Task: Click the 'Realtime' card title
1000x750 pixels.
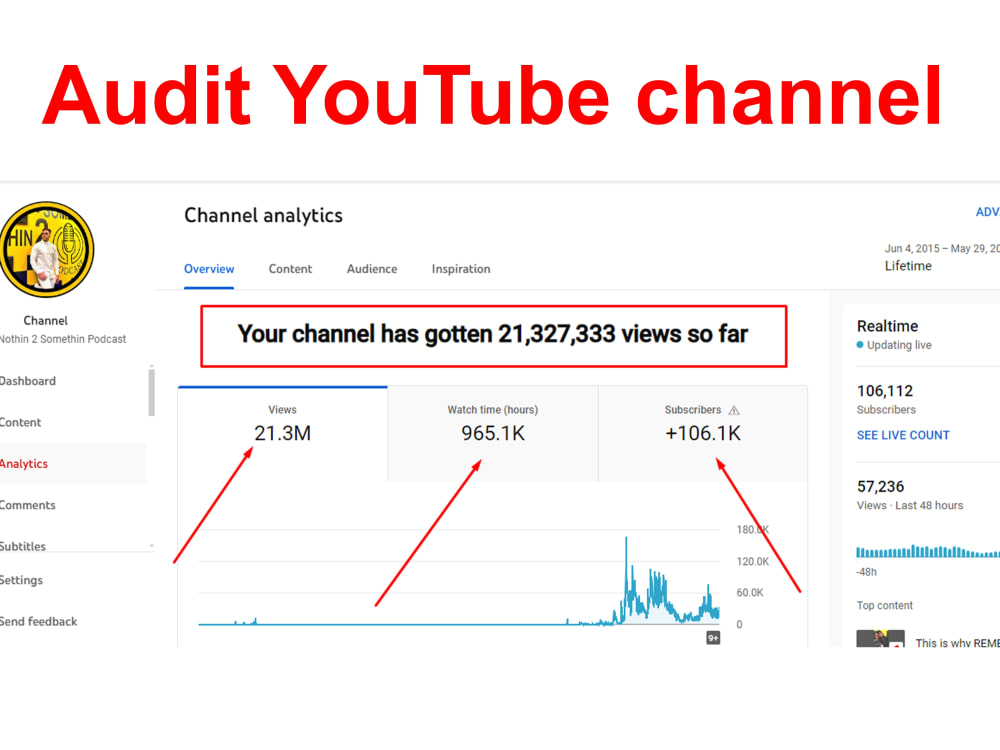Action: tap(887, 326)
